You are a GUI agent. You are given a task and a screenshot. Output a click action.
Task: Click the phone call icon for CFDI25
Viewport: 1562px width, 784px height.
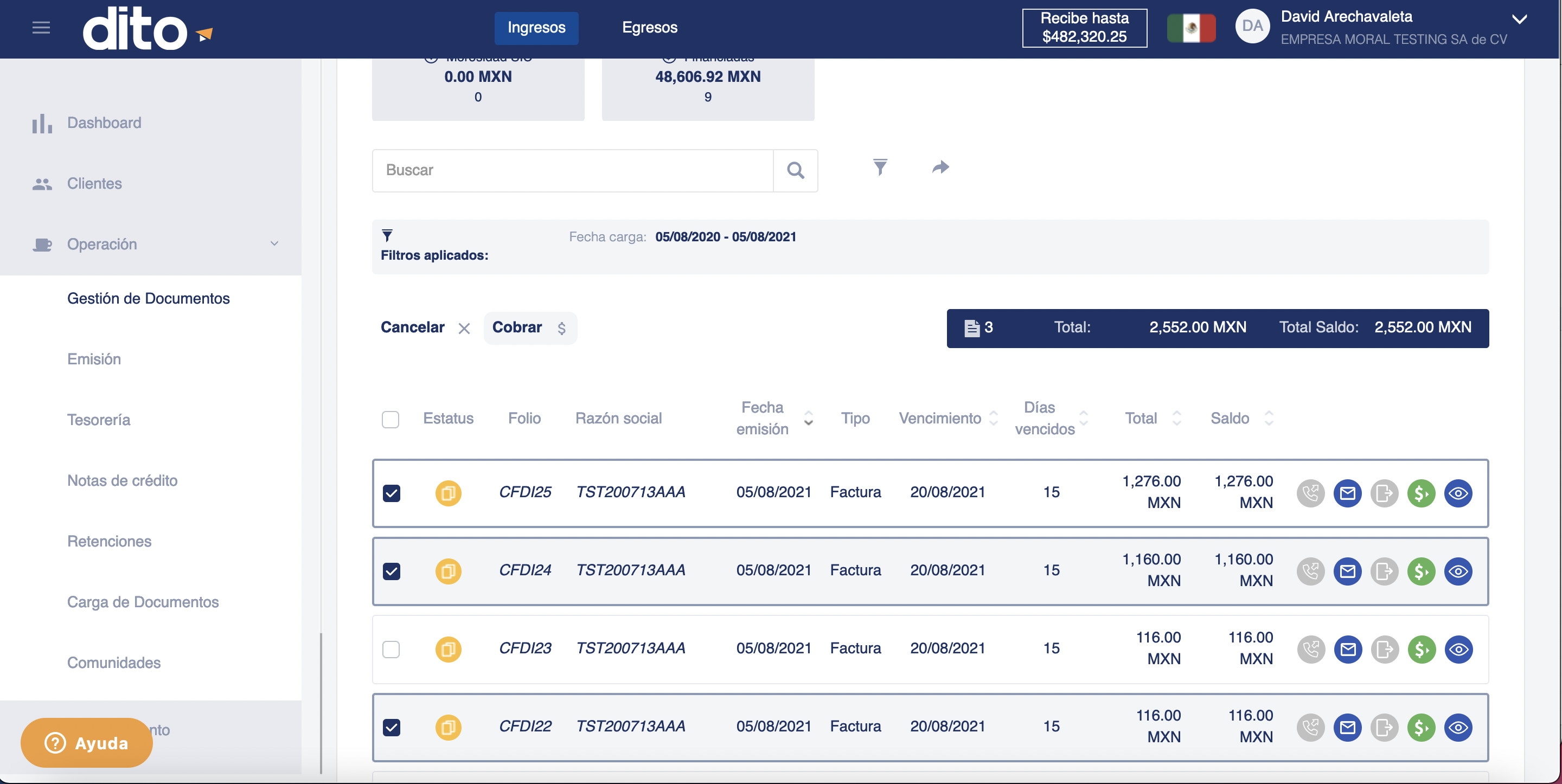point(1310,493)
